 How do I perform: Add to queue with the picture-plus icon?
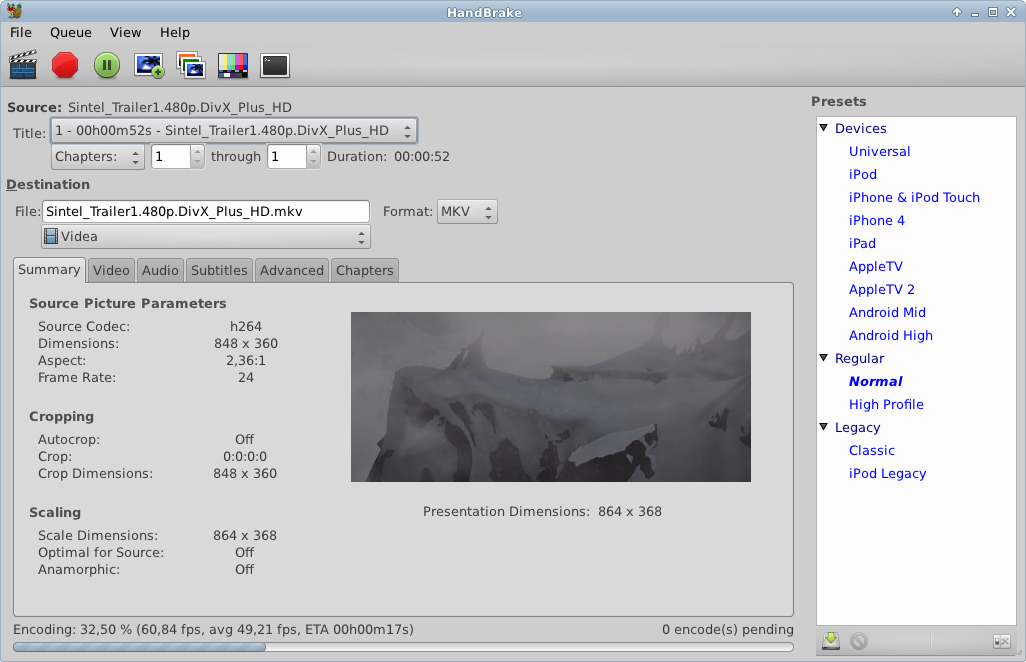click(149, 65)
